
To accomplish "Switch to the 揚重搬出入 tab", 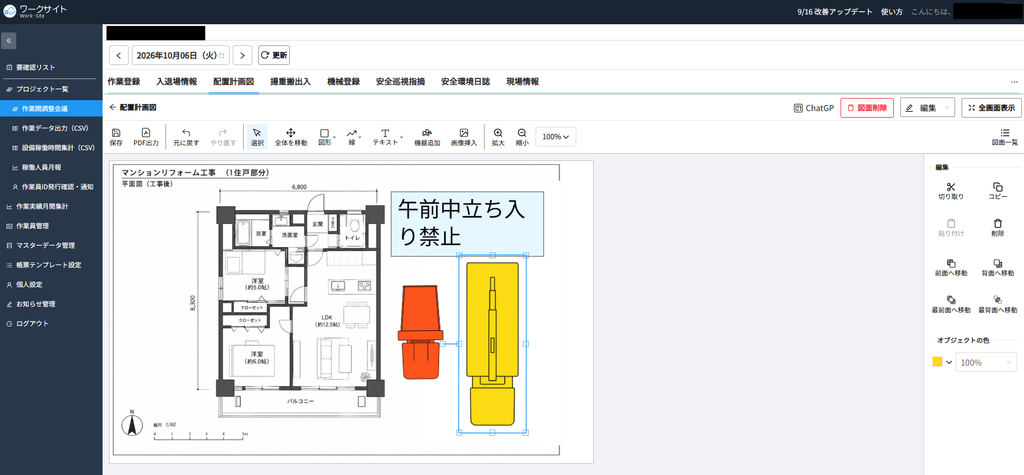I will 291,82.
